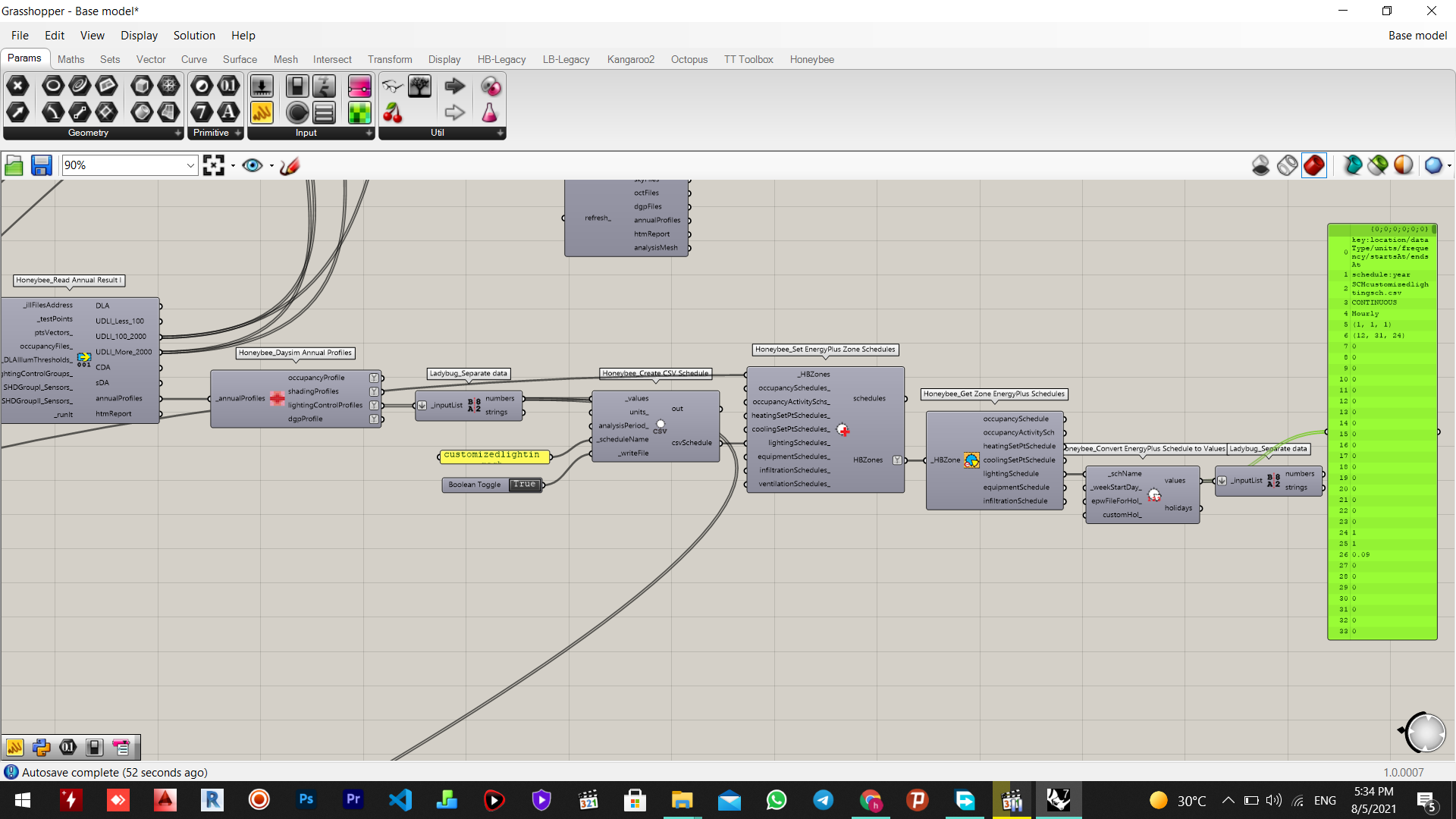Expand the Geometry panel plus arrow
The height and width of the screenshot is (819, 1456).
tap(178, 133)
